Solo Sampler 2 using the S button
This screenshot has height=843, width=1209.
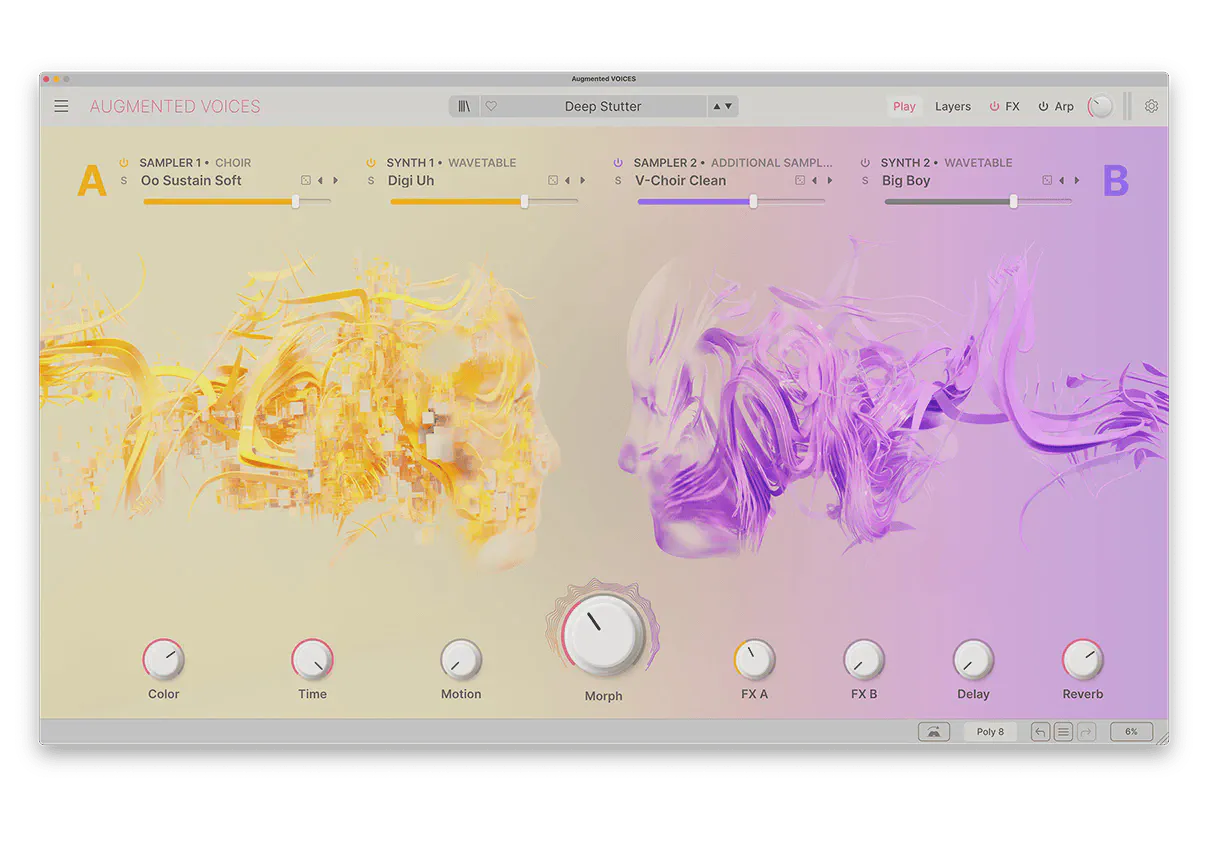tap(618, 181)
